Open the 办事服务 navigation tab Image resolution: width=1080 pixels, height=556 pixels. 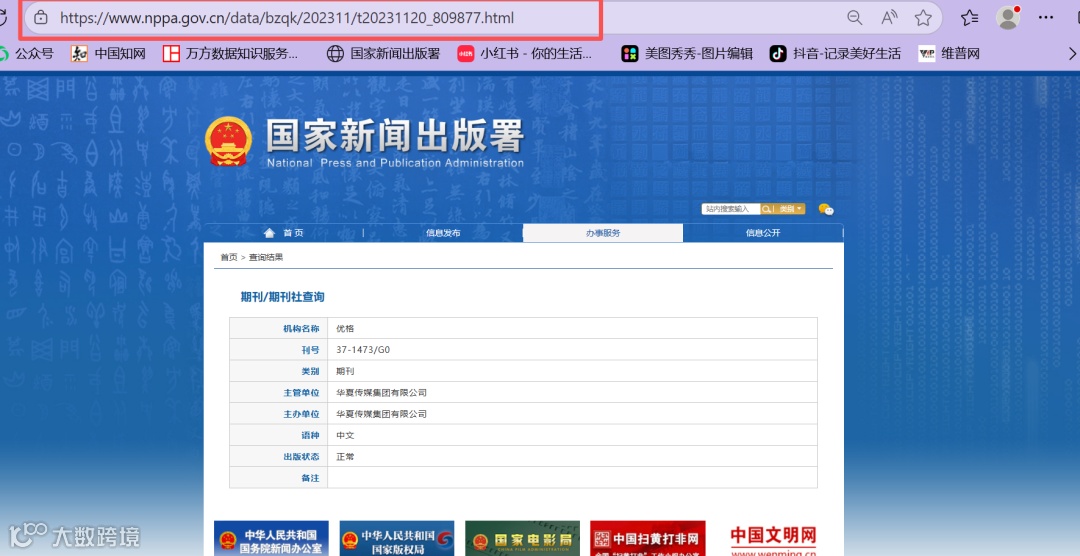coord(603,233)
